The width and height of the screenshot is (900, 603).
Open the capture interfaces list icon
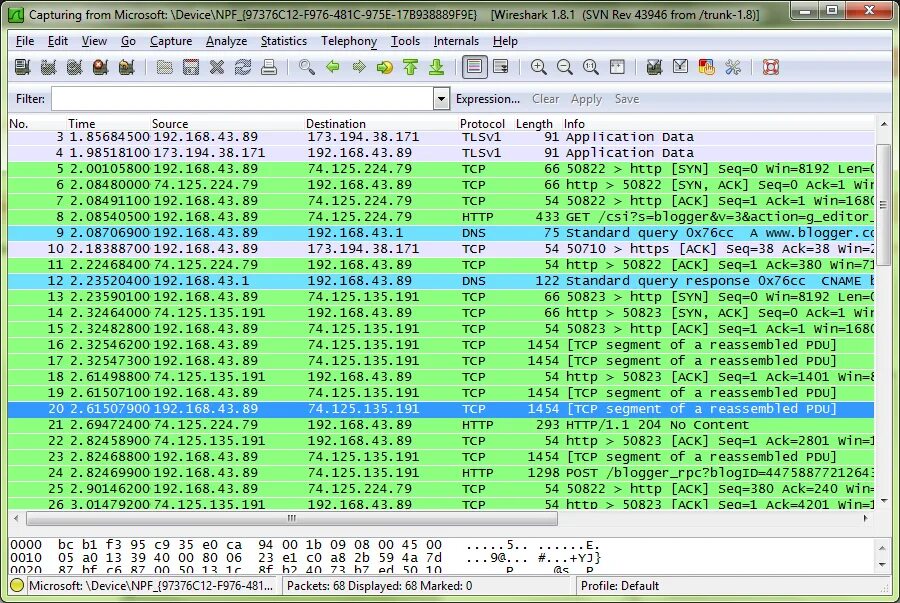(22, 67)
